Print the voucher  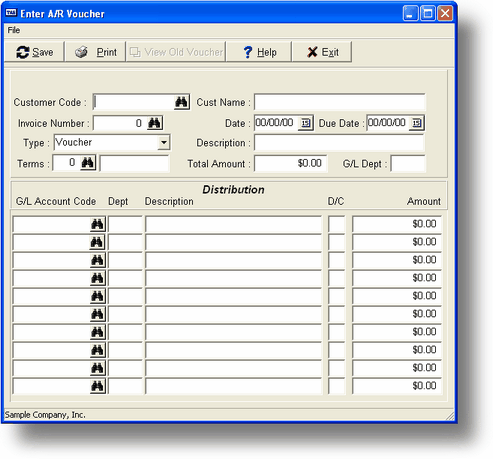(x=96, y=52)
